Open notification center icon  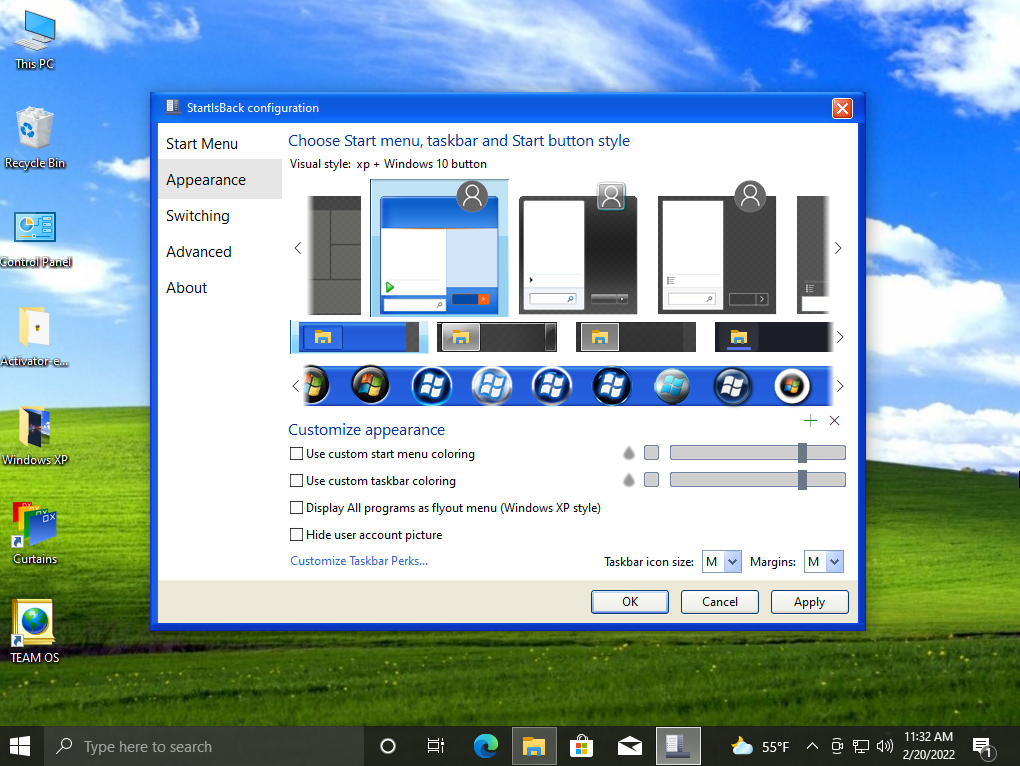(x=984, y=748)
